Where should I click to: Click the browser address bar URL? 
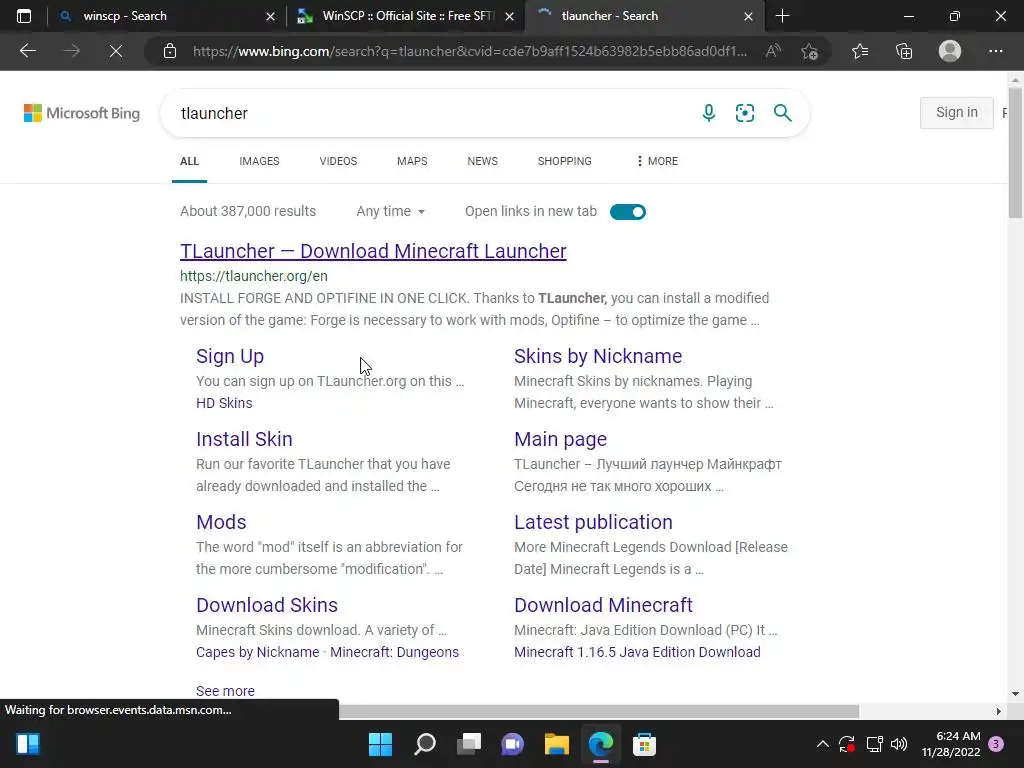pos(470,51)
